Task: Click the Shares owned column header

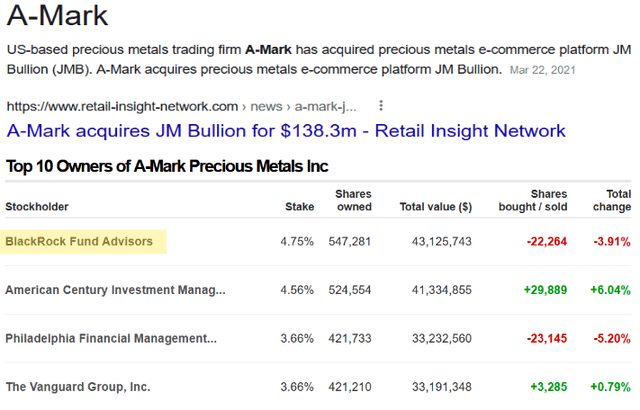Action: (x=353, y=200)
